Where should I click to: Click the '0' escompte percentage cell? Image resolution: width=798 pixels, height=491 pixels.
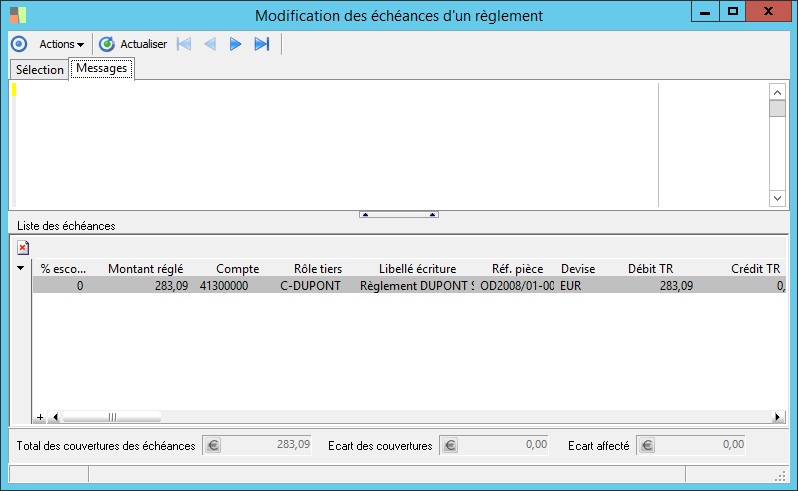(x=80, y=286)
